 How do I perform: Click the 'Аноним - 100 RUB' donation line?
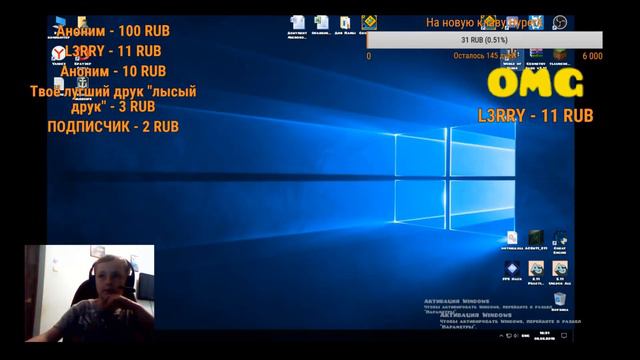(113, 31)
